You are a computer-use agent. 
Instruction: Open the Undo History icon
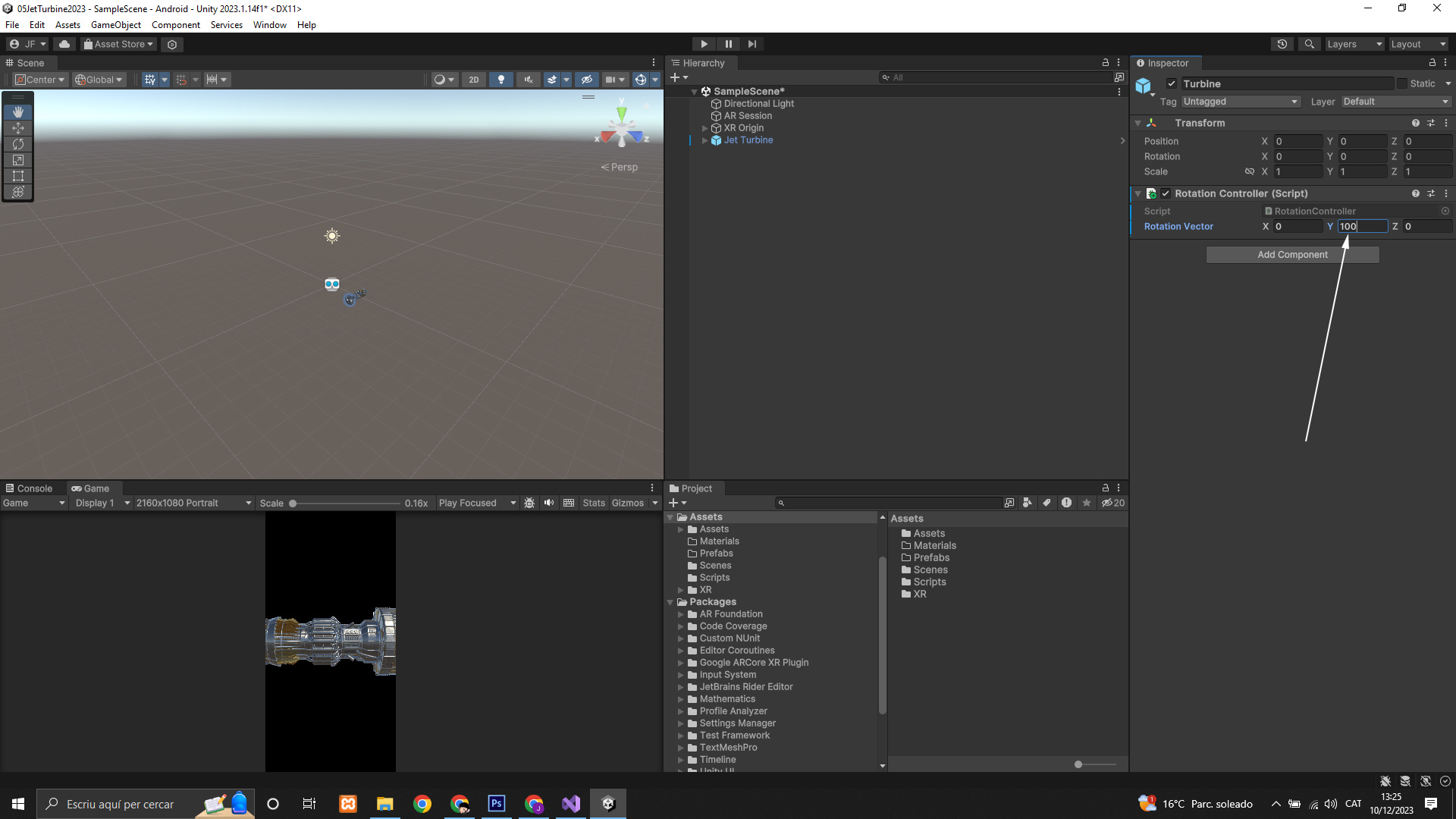pos(1282,44)
